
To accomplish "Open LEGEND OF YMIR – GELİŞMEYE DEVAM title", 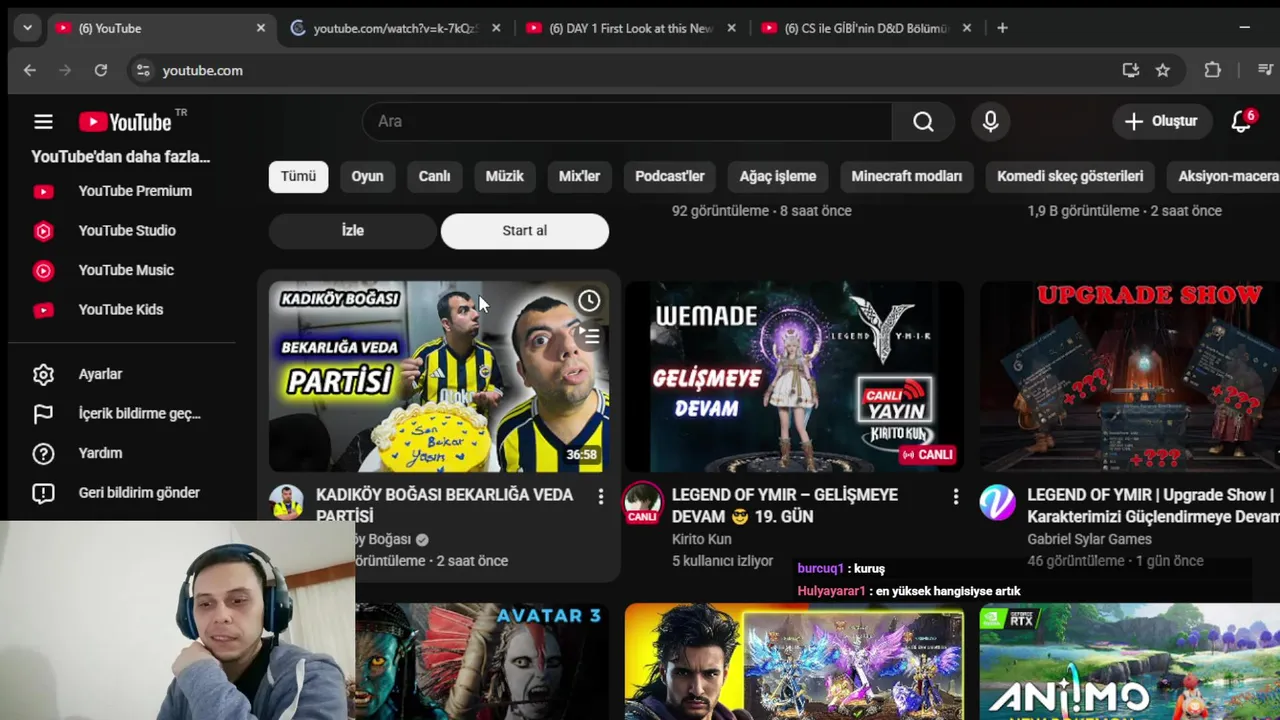I will click(x=785, y=505).
